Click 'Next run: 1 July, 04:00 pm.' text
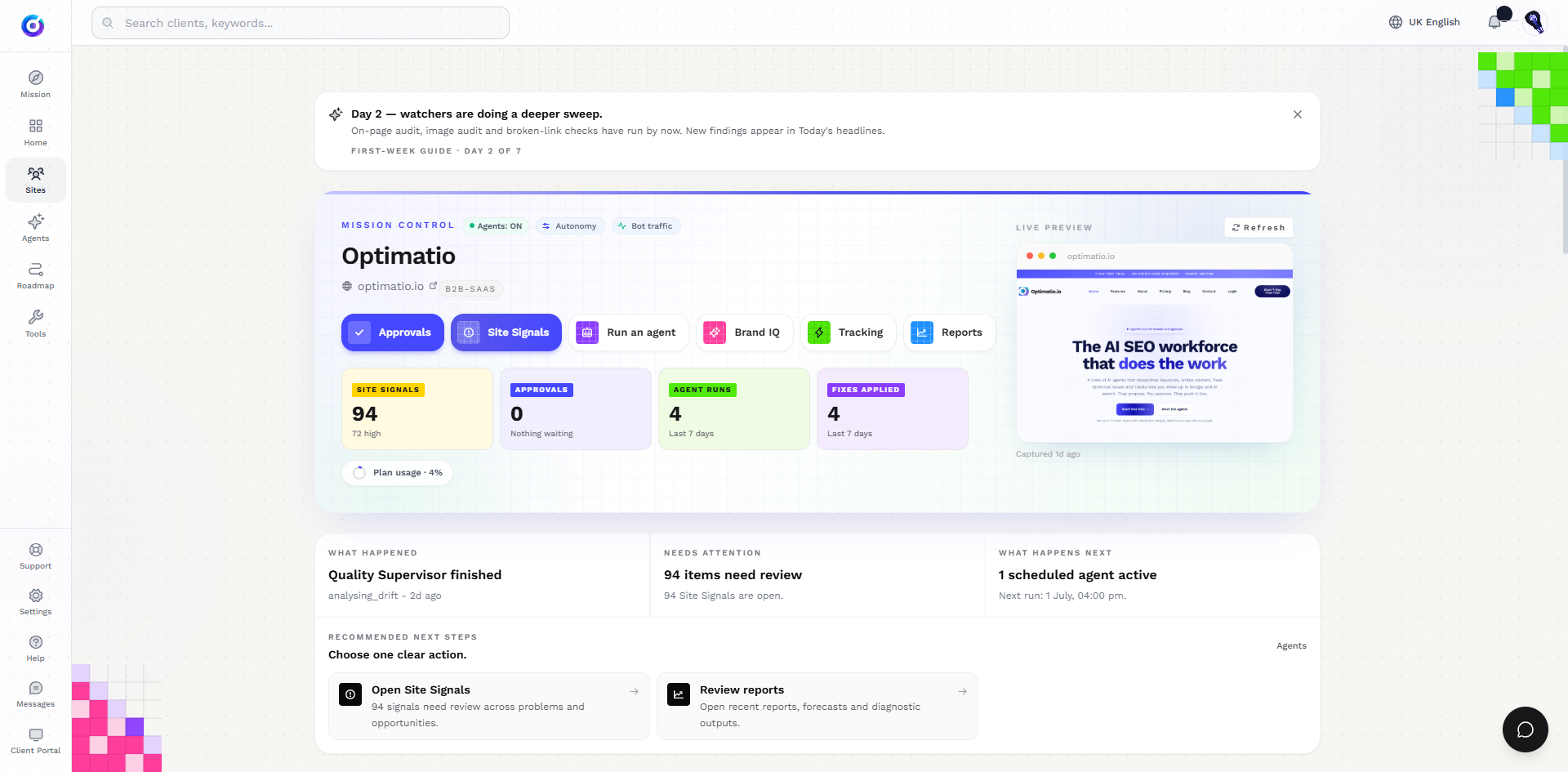This screenshot has width=1568, height=772. coord(1062,596)
